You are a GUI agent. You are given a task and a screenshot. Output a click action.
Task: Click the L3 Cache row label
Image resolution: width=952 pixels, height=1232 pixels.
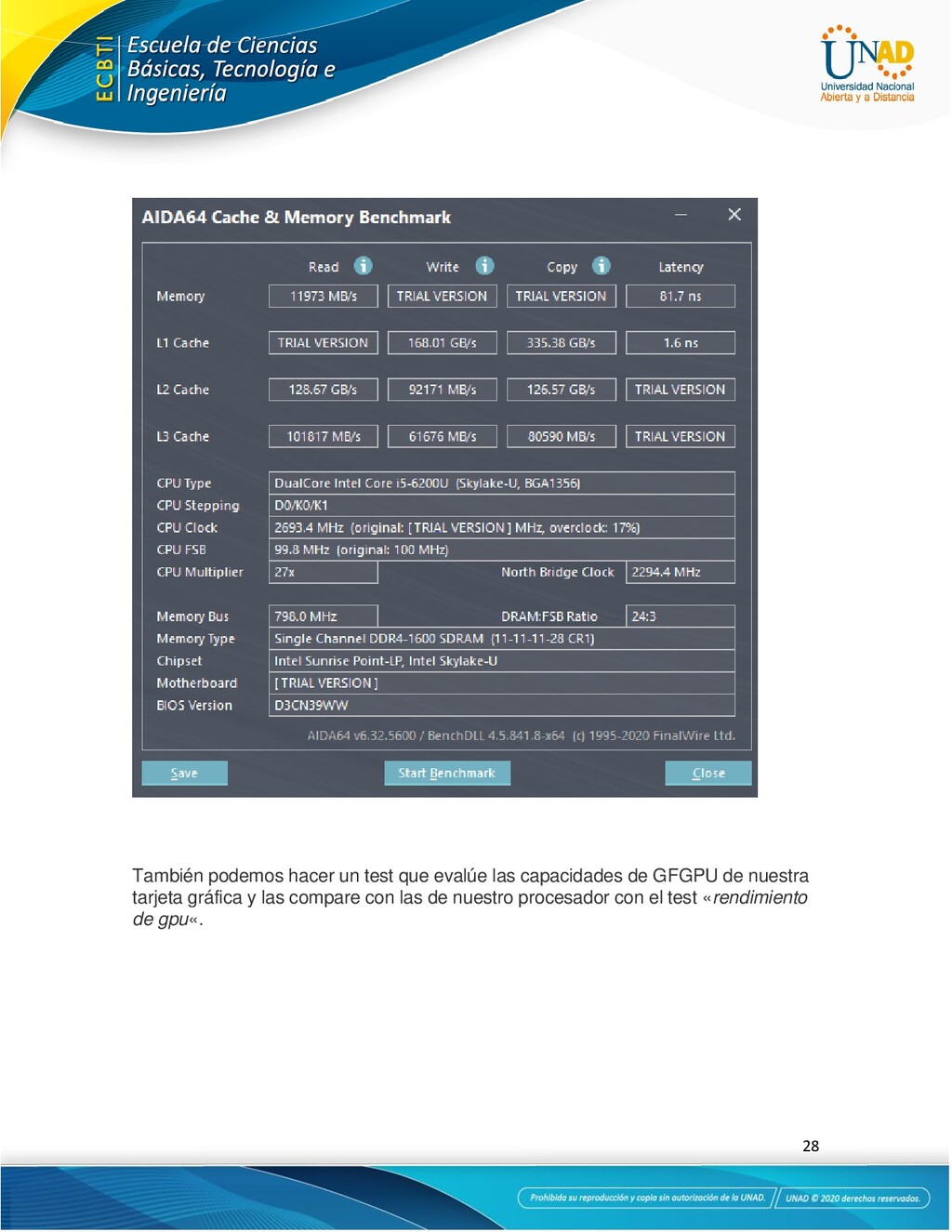click(182, 436)
